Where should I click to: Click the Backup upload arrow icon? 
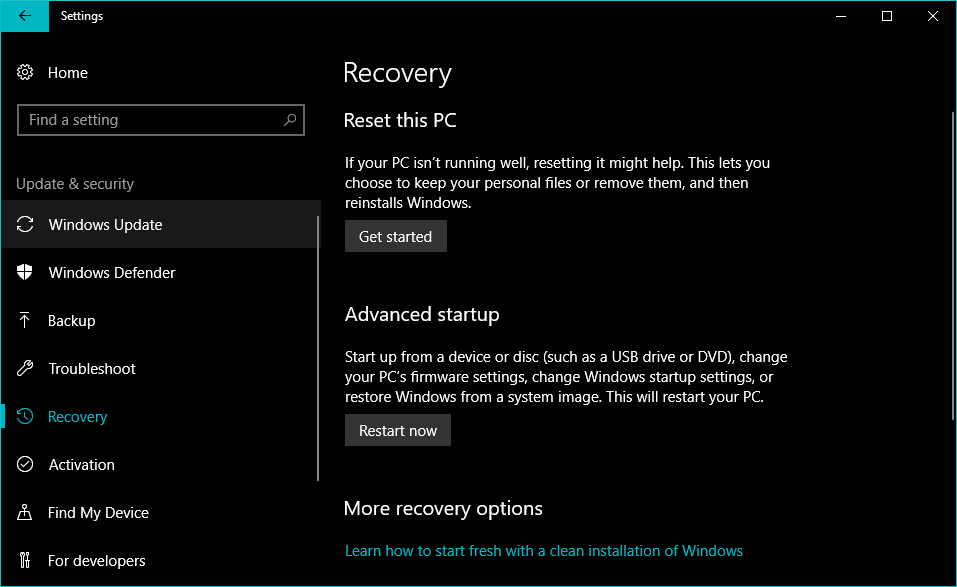click(x=26, y=321)
